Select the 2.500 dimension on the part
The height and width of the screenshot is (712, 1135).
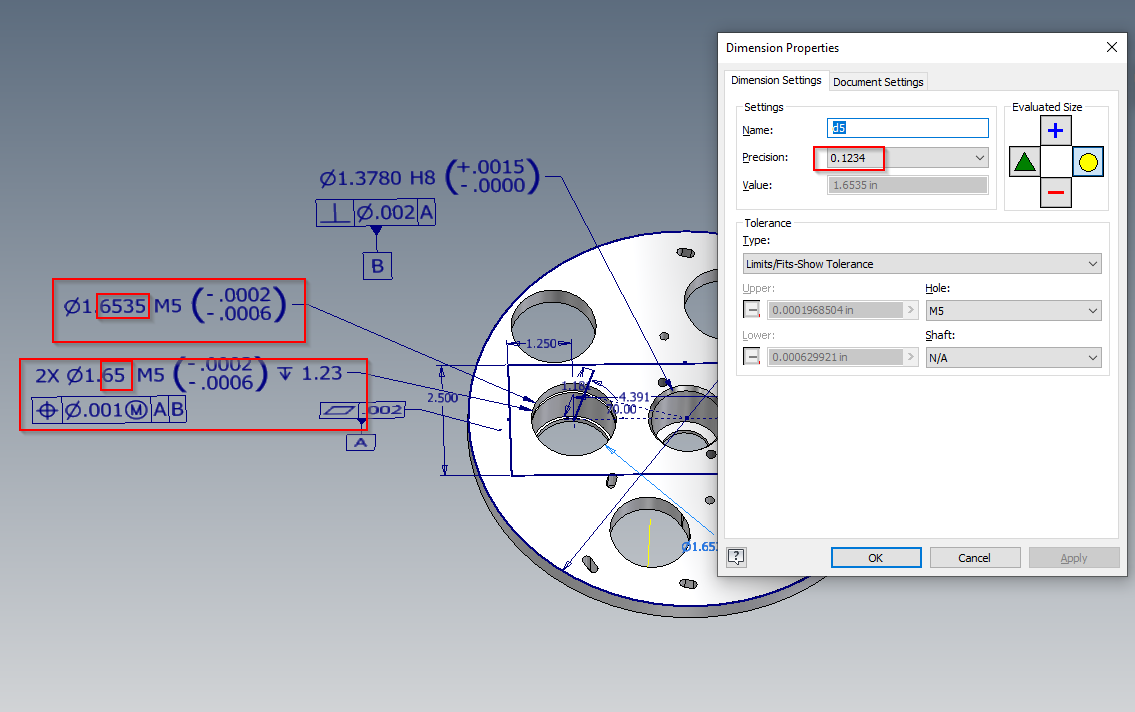click(x=442, y=398)
